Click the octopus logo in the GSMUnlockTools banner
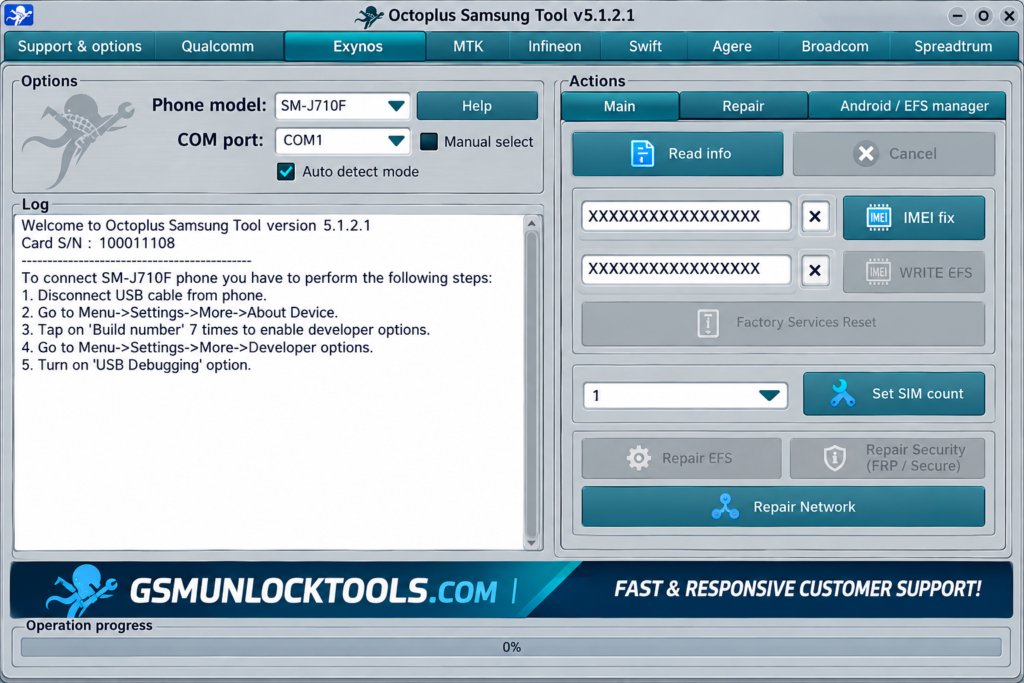 coord(82,590)
